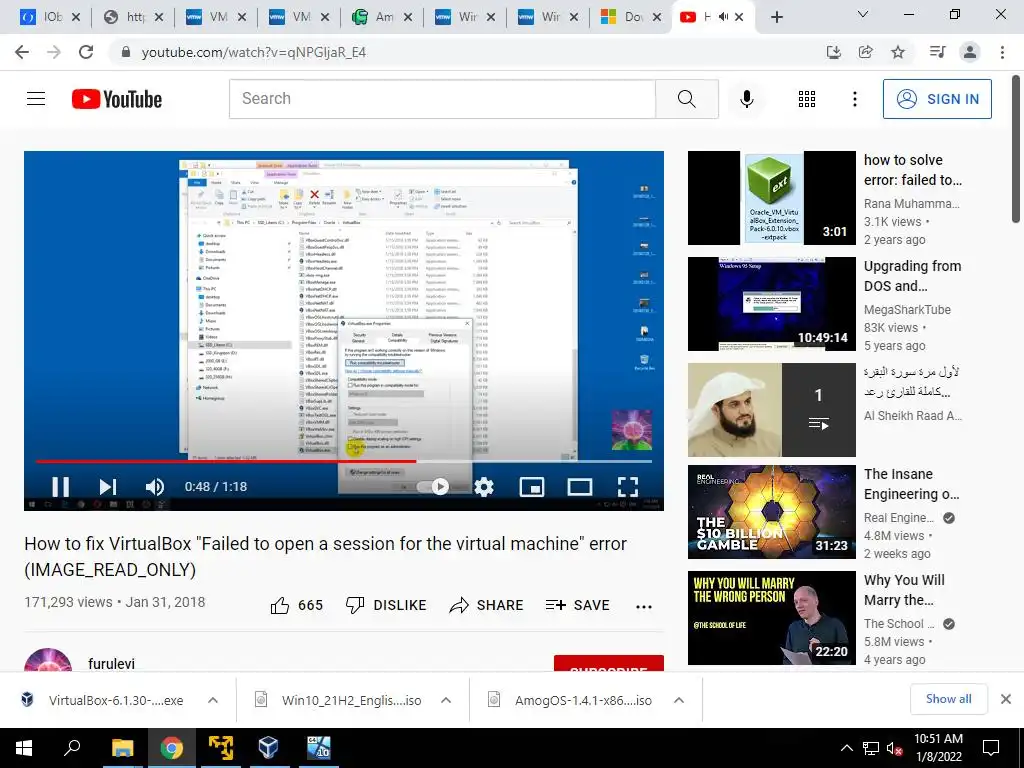Open media controls icon in Chrome toolbar
The height and width of the screenshot is (768, 1024).
pos(937,52)
